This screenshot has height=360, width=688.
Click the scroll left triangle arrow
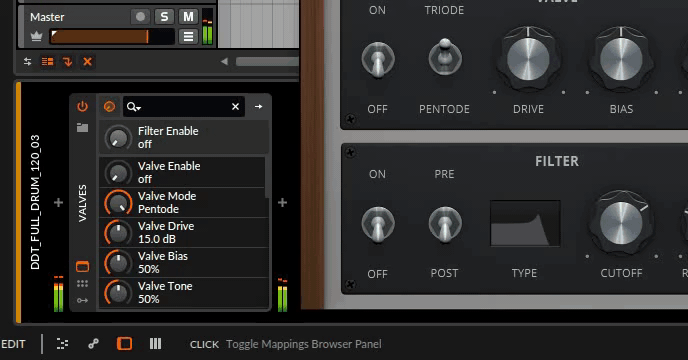(224, 61)
